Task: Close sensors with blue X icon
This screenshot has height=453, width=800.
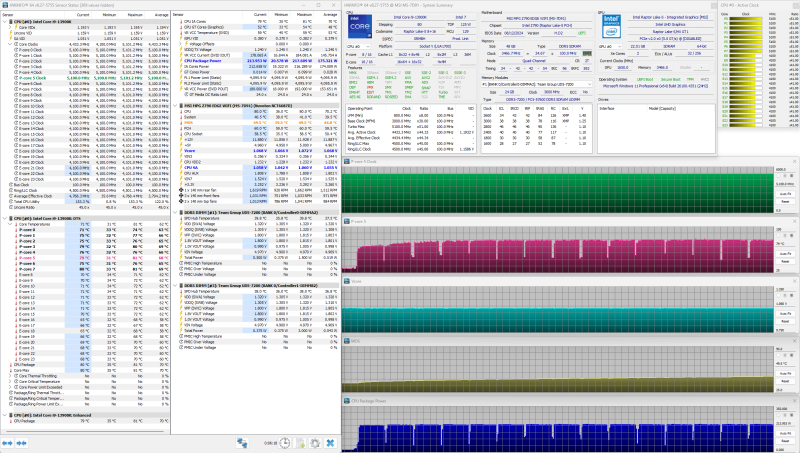Action: click(331, 443)
